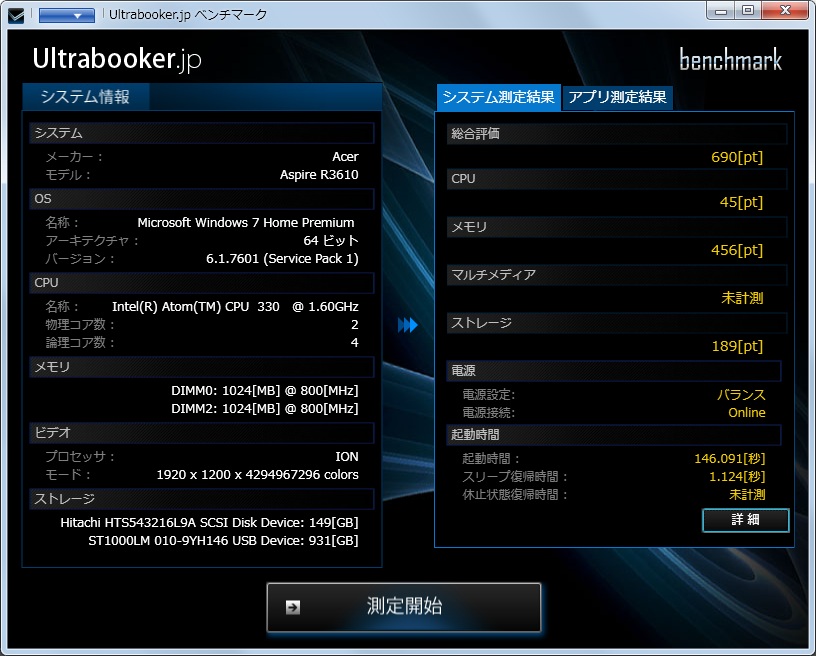Click the ビデオ section header
The height and width of the screenshot is (656, 816).
202,433
